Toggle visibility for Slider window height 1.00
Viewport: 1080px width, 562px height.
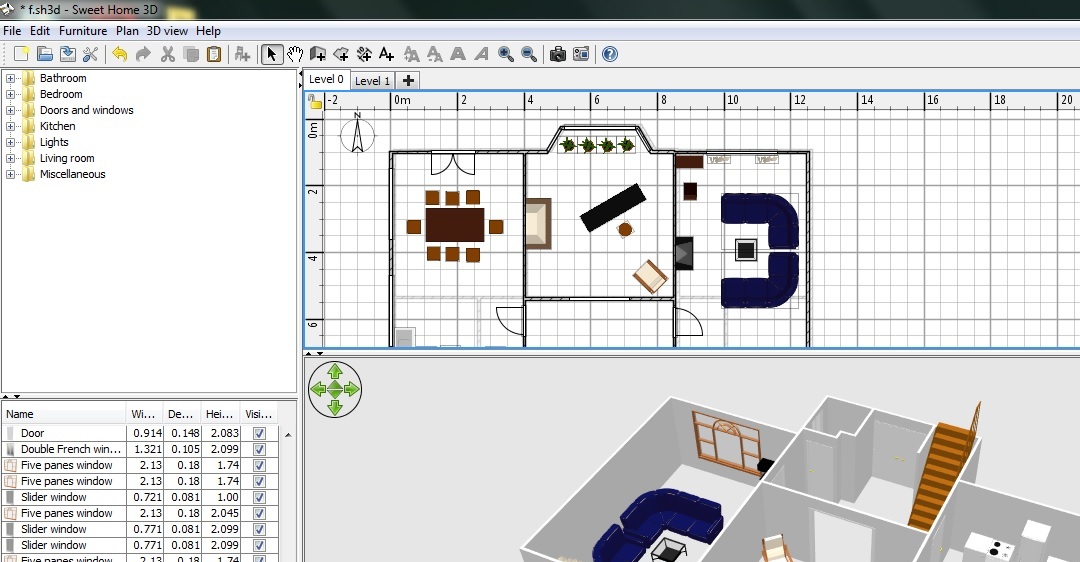click(259, 497)
